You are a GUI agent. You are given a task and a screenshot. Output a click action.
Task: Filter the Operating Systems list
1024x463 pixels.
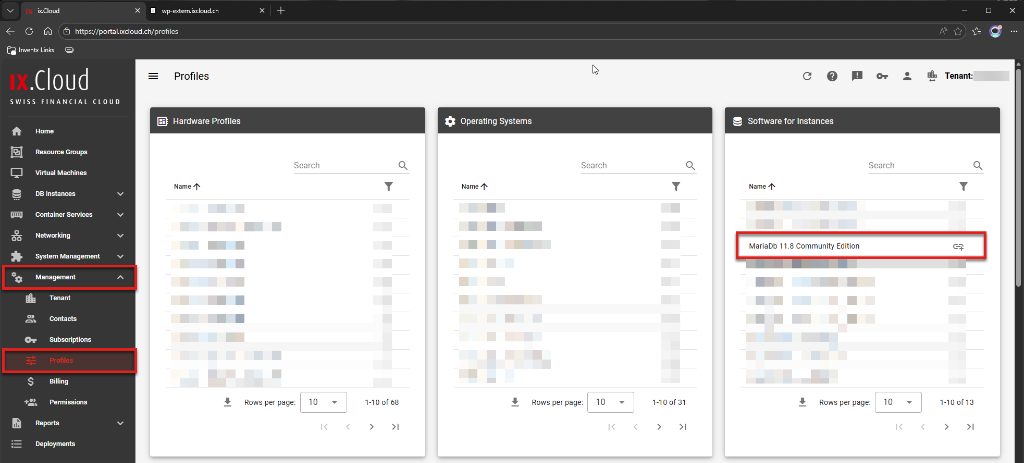pos(676,187)
